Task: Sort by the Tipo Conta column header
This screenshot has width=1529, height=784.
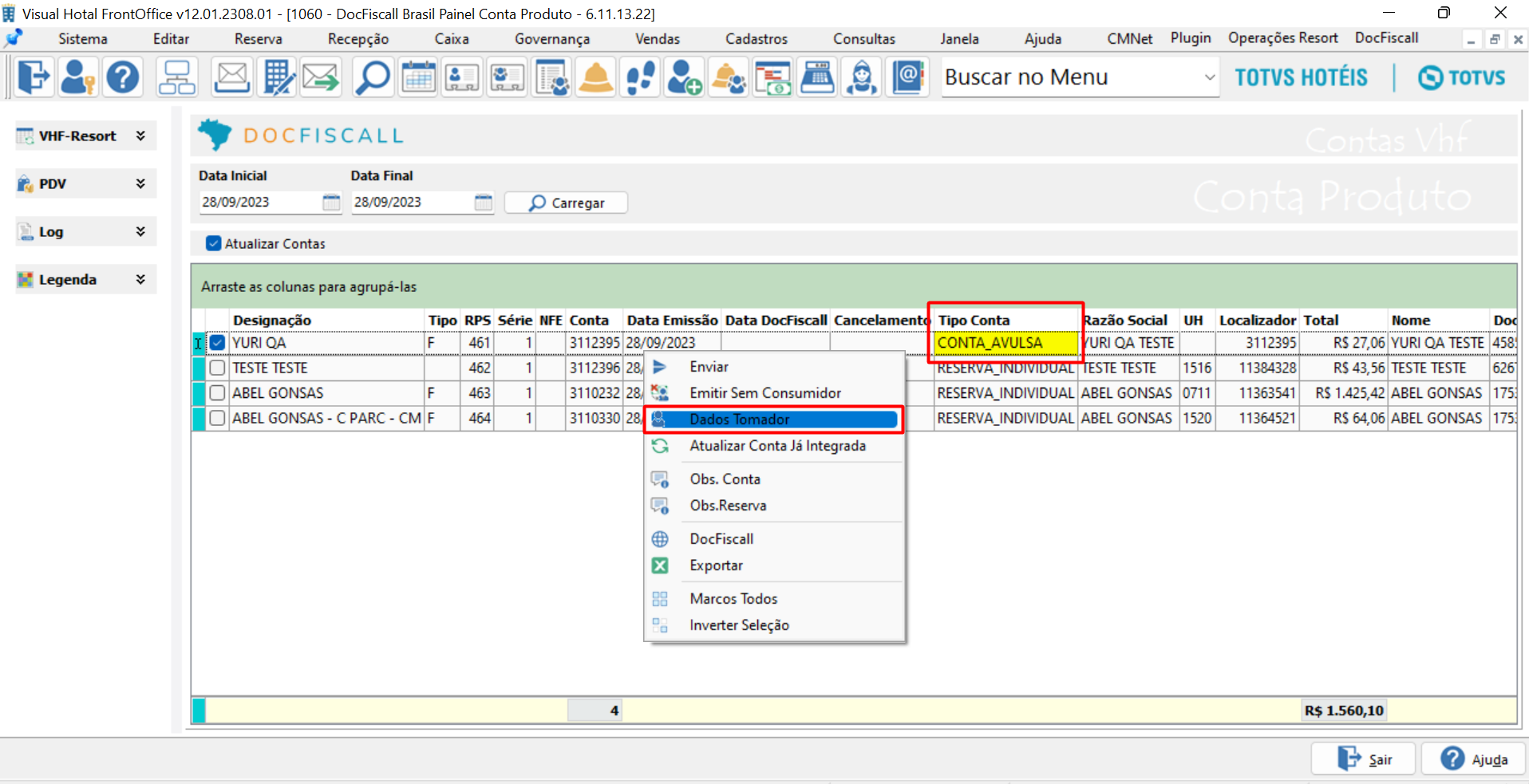Action: click(x=1006, y=321)
